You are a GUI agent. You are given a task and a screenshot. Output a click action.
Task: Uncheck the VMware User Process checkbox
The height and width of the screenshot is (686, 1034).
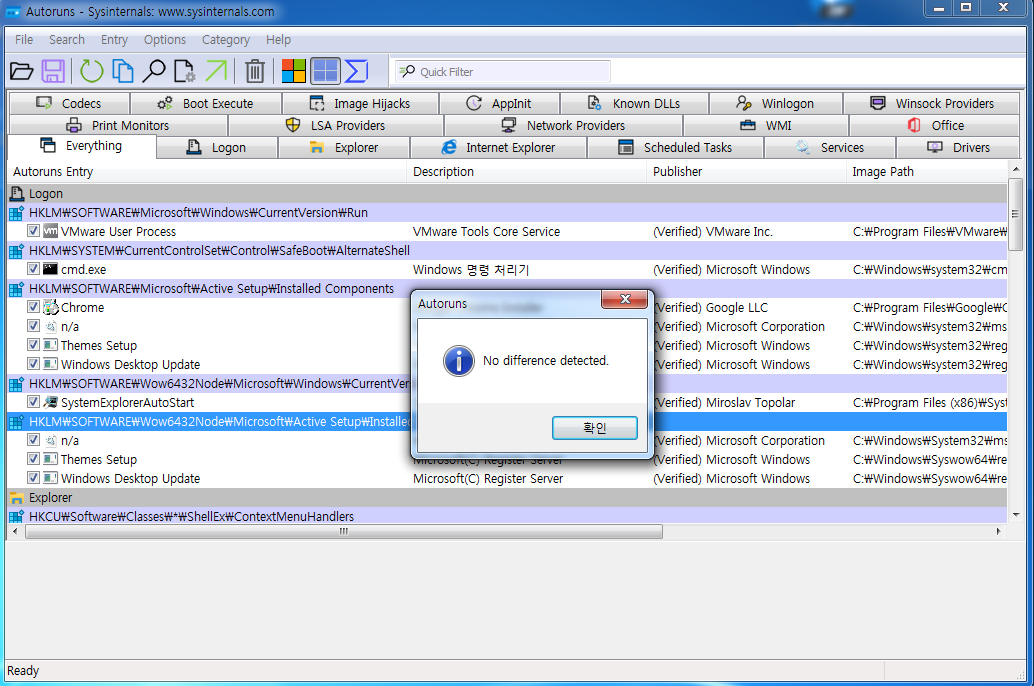(33, 231)
